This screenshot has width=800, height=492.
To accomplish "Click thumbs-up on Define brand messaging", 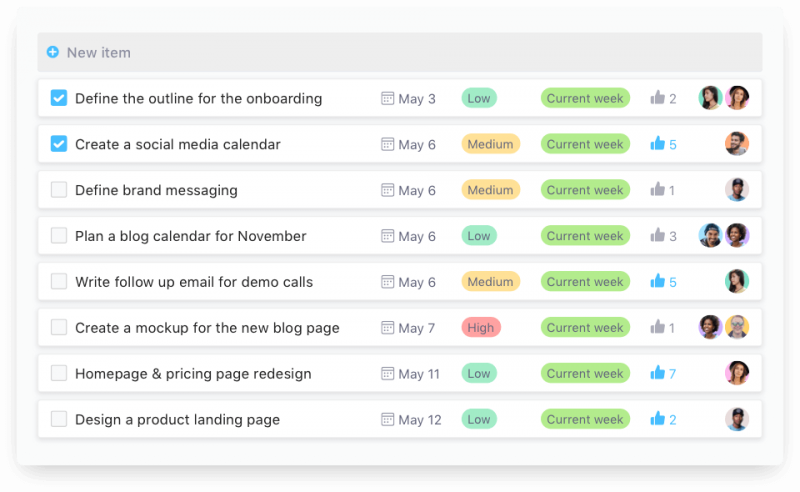I will (x=657, y=190).
